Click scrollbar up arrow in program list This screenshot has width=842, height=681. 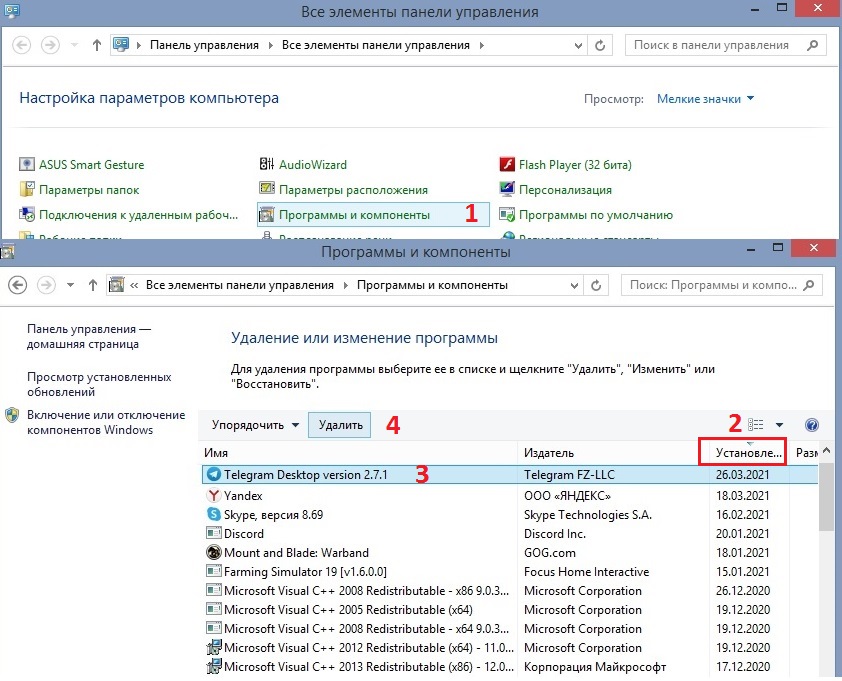[x=826, y=451]
